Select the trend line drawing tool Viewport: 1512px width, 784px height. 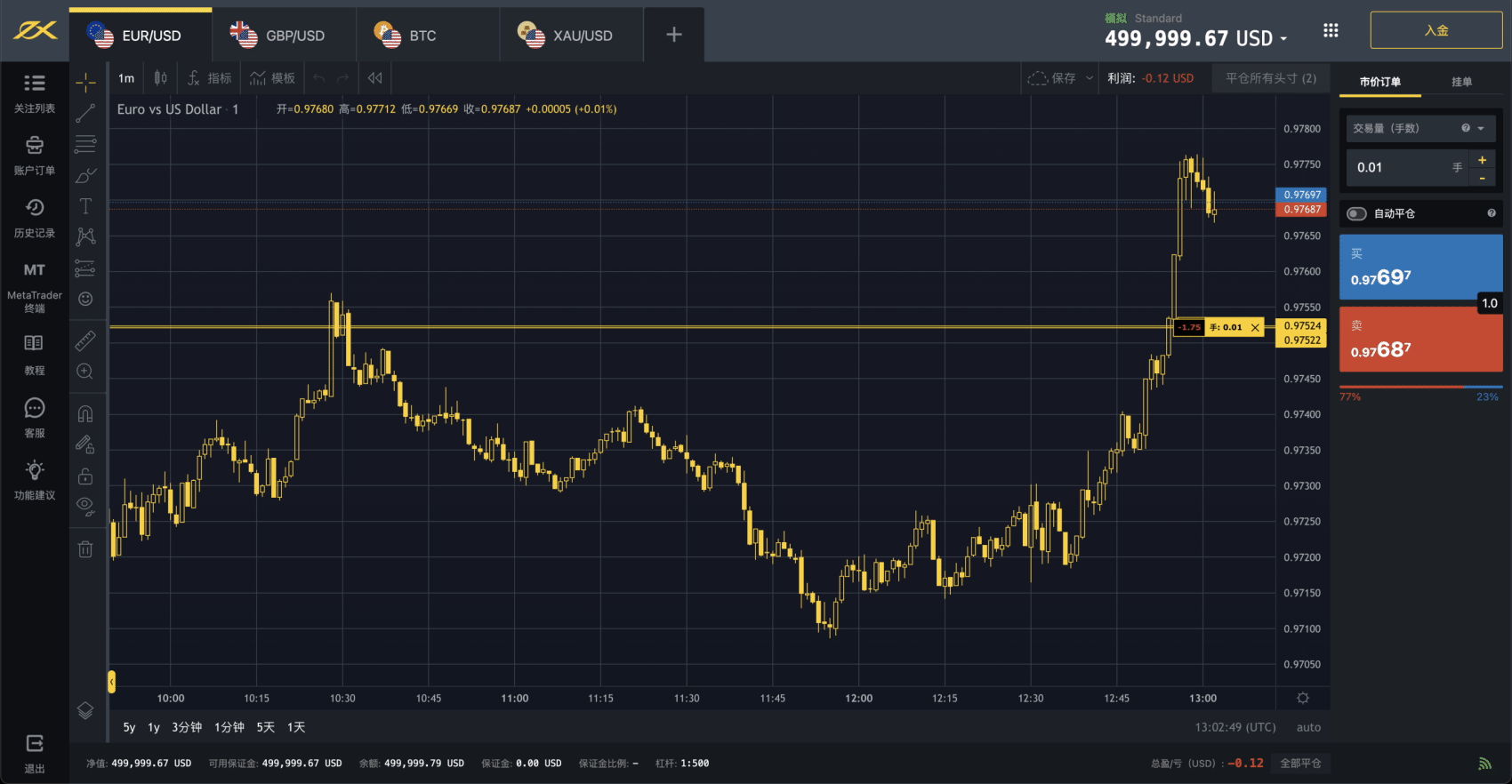click(x=85, y=113)
